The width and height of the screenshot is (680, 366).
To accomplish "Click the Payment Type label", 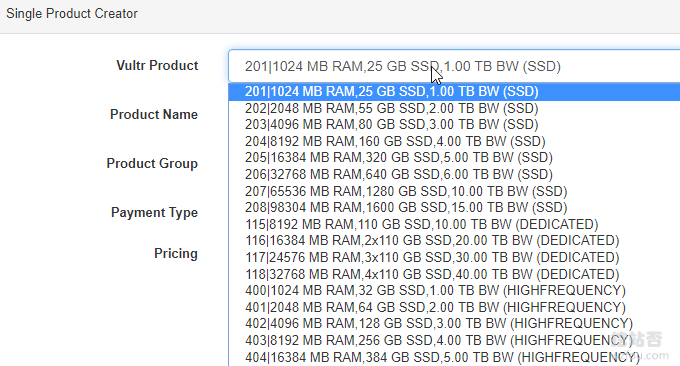I will [154, 212].
